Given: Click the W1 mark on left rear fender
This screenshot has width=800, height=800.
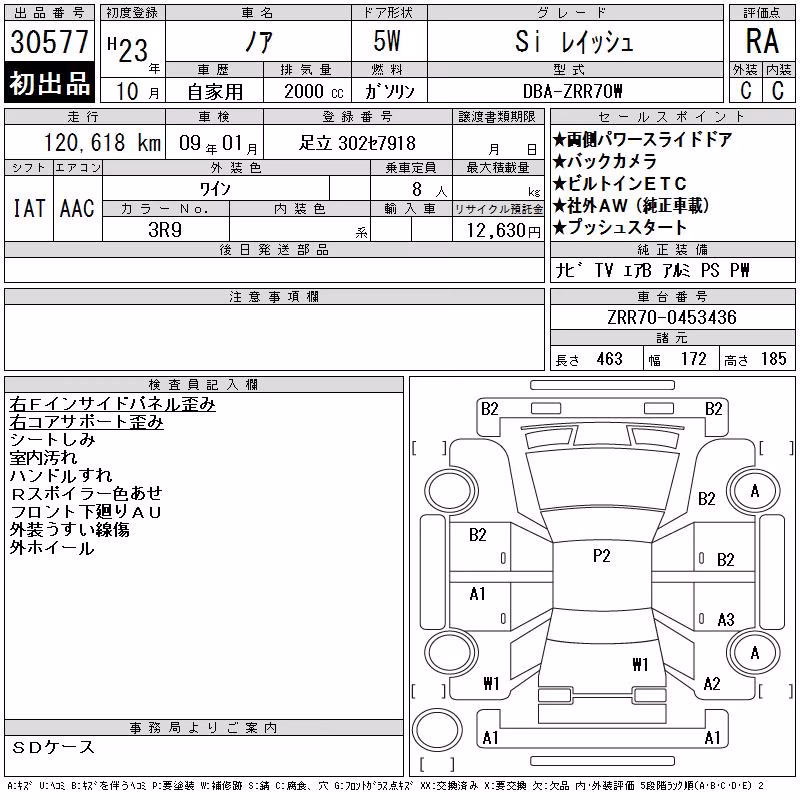Looking at the screenshot, I should (x=491, y=683).
